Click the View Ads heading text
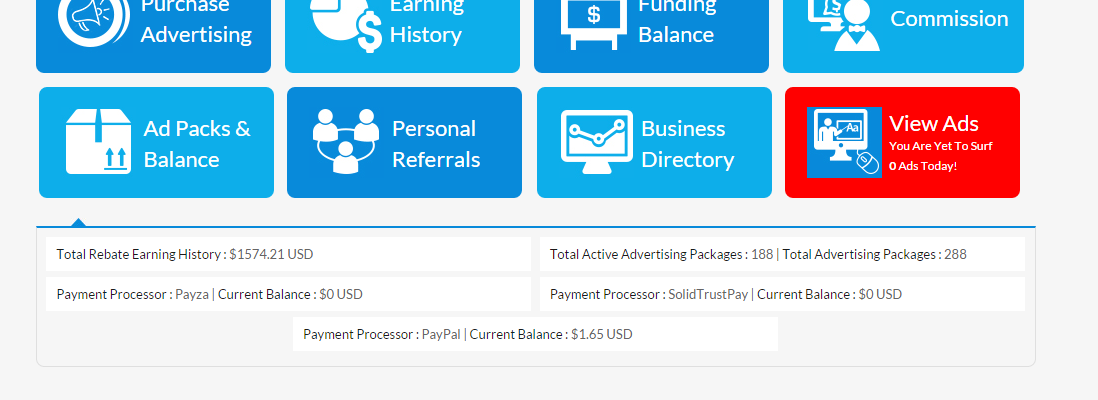1098x400 pixels. tap(934, 124)
